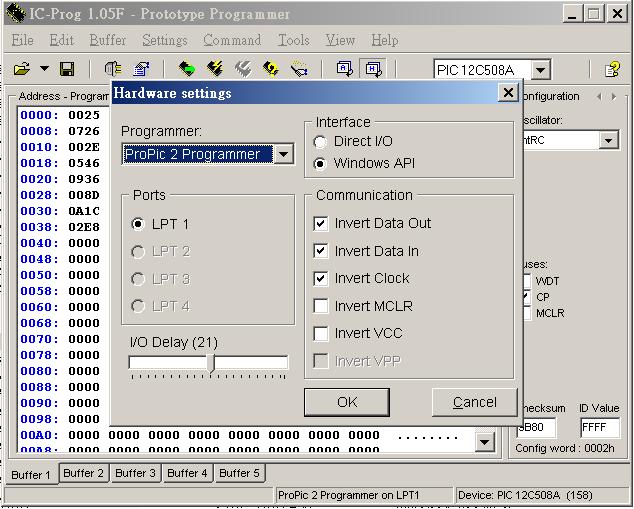The height and width of the screenshot is (509, 634).
Task: Click the Read All chip icon
Action: (186, 69)
